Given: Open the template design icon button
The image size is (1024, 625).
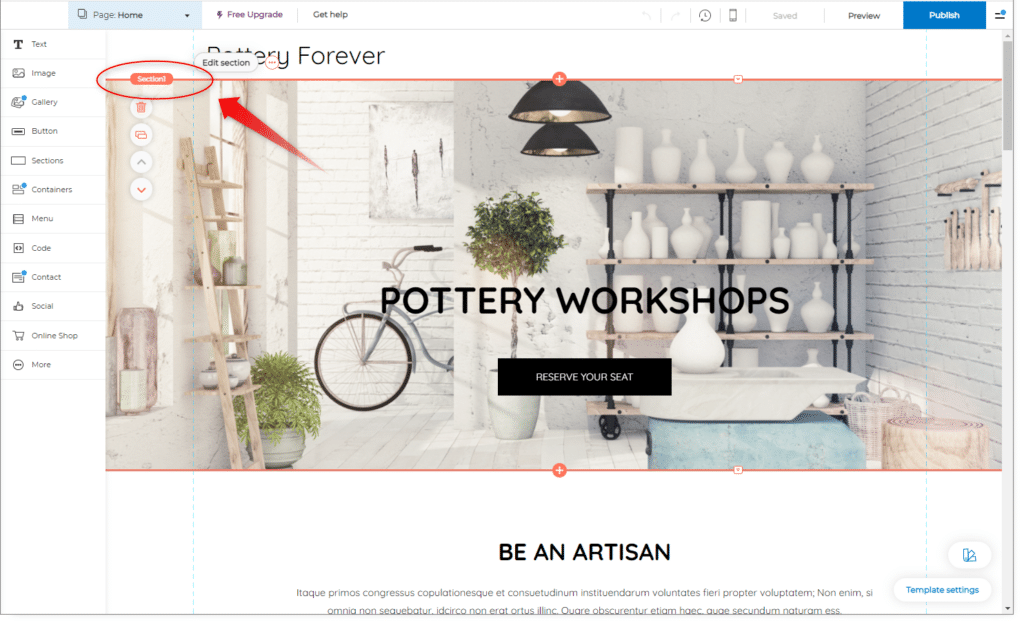Looking at the screenshot, I should click(x=969, y=555).
